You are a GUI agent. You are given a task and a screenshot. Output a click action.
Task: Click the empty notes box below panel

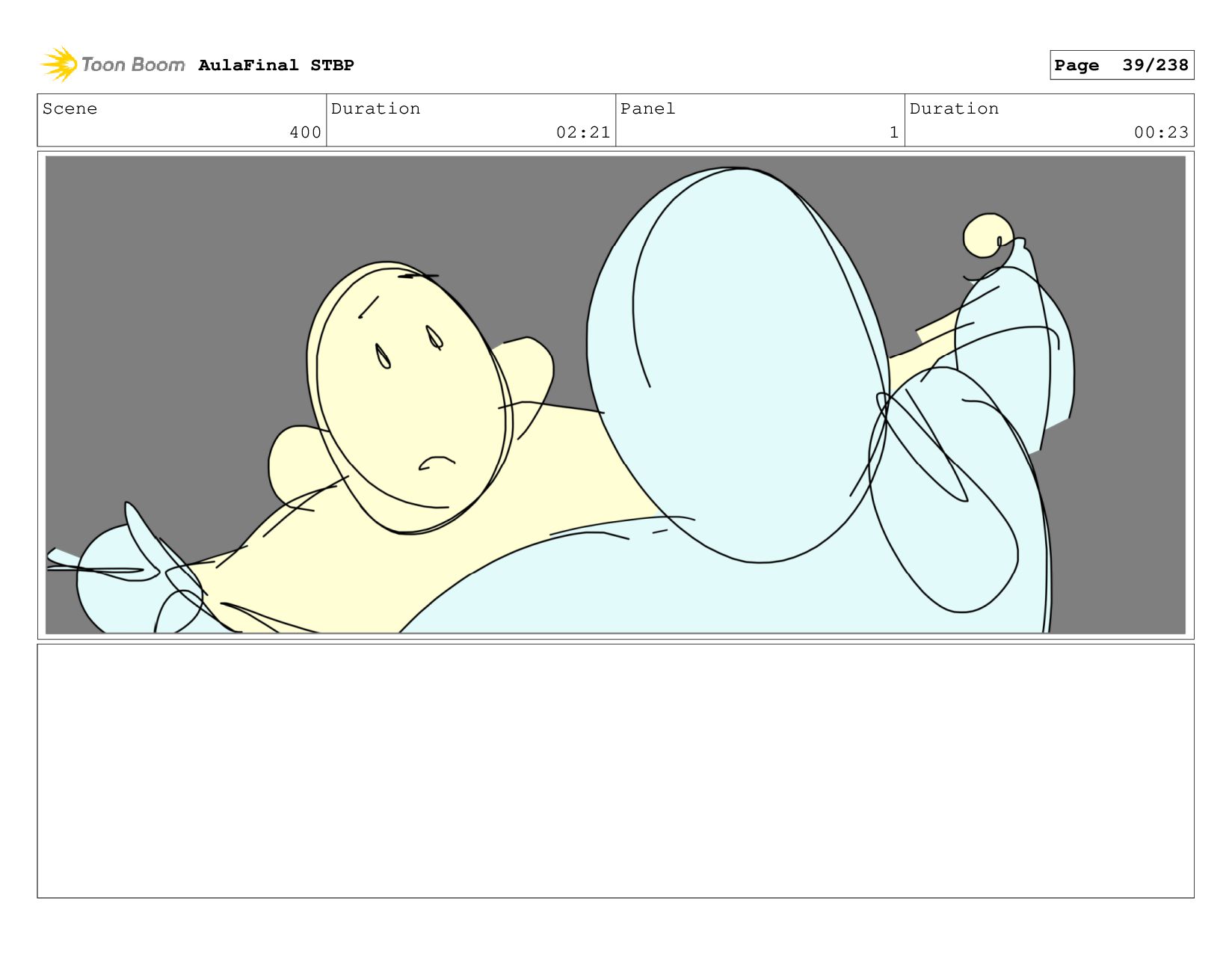[615, 771]
